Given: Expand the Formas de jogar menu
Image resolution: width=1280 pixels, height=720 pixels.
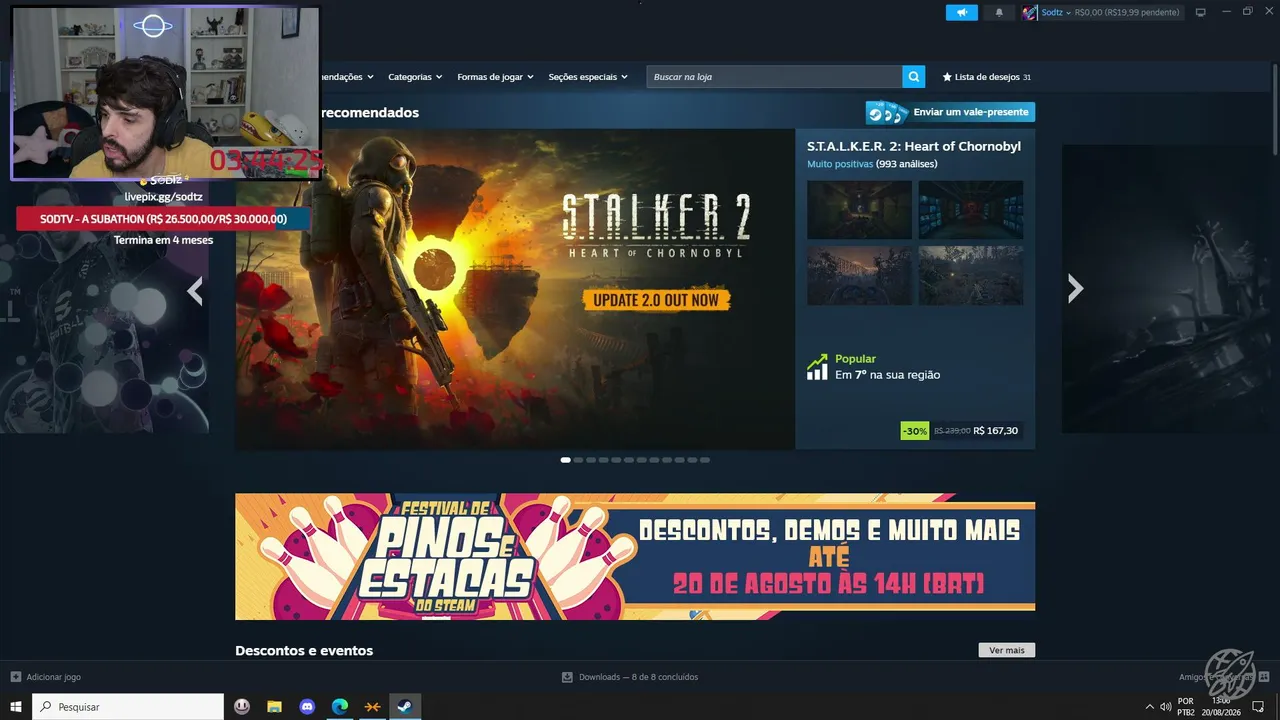Looking at the screenshot, I should point(496,77).
